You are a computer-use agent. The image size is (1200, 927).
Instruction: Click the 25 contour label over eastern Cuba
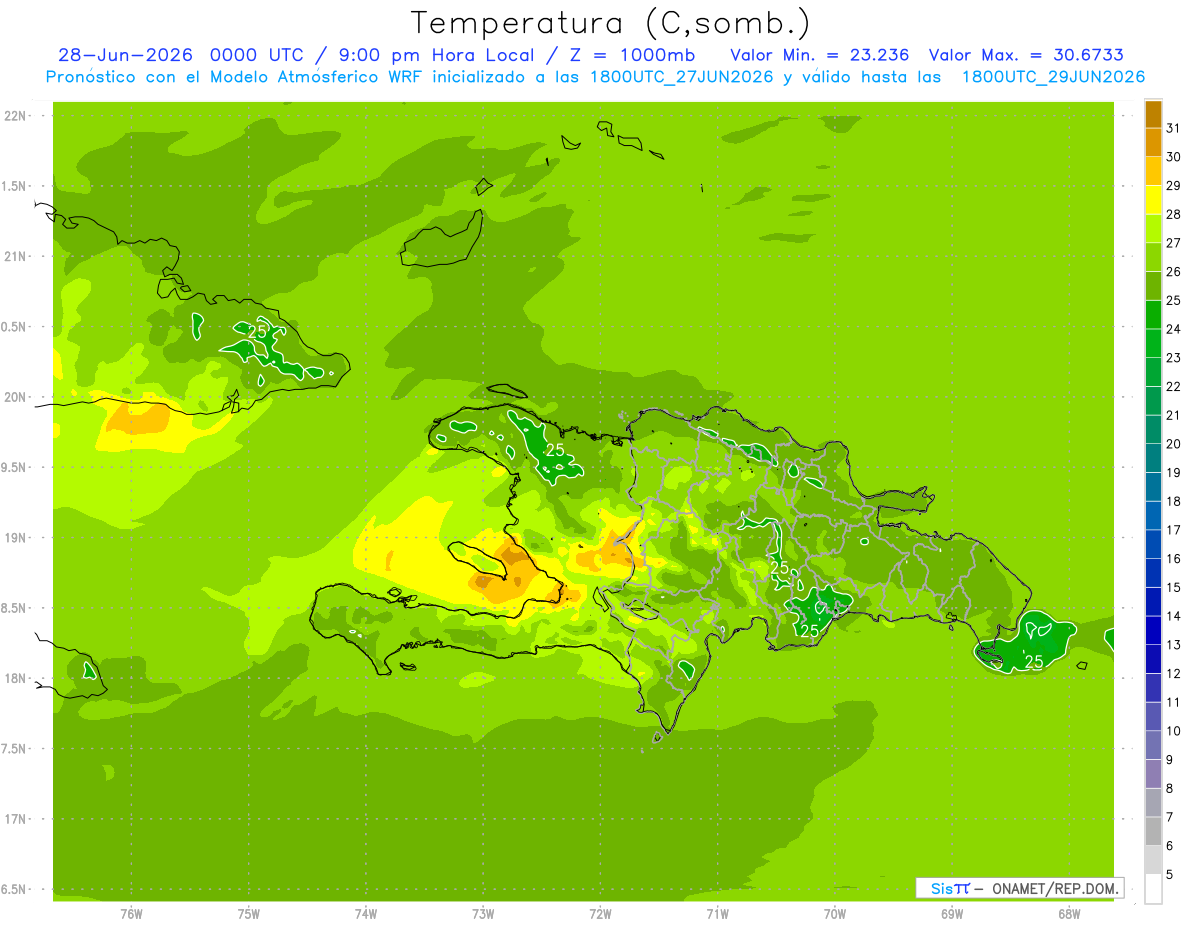click(257, 331)
